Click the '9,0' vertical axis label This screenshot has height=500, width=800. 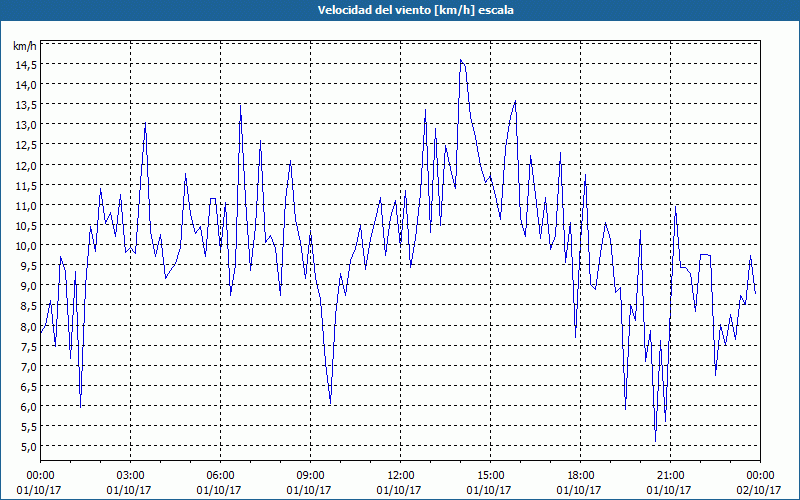coord(29,286)
